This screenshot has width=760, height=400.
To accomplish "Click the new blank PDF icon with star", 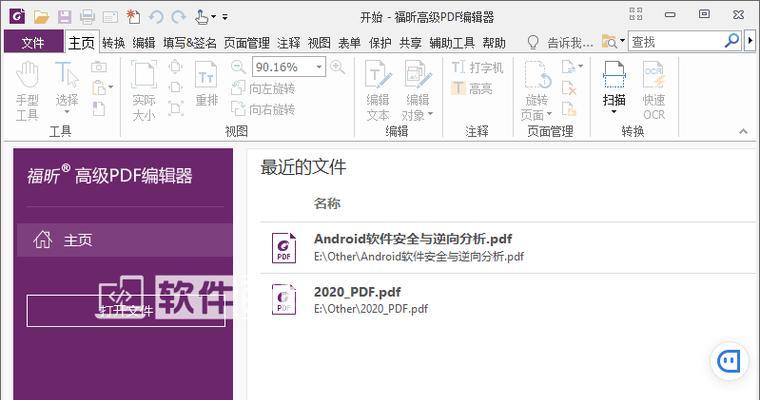I will point(133,17).
